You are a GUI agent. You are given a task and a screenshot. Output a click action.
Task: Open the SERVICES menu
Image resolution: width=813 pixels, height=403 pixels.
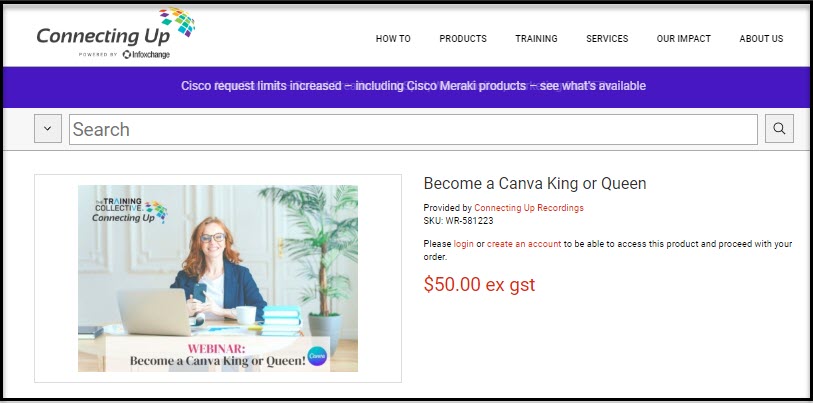click(607, 38)
